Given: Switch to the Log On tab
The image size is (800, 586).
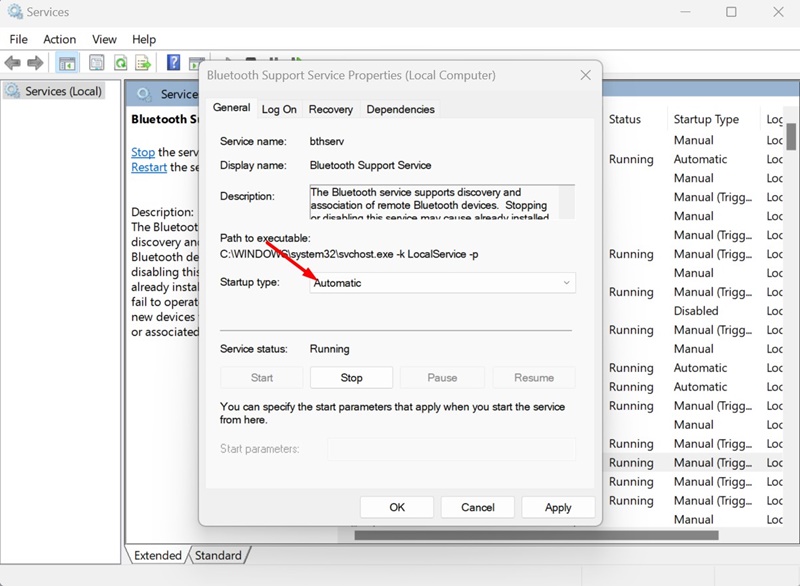Looking at the screenshot, I should coord(279,109).
